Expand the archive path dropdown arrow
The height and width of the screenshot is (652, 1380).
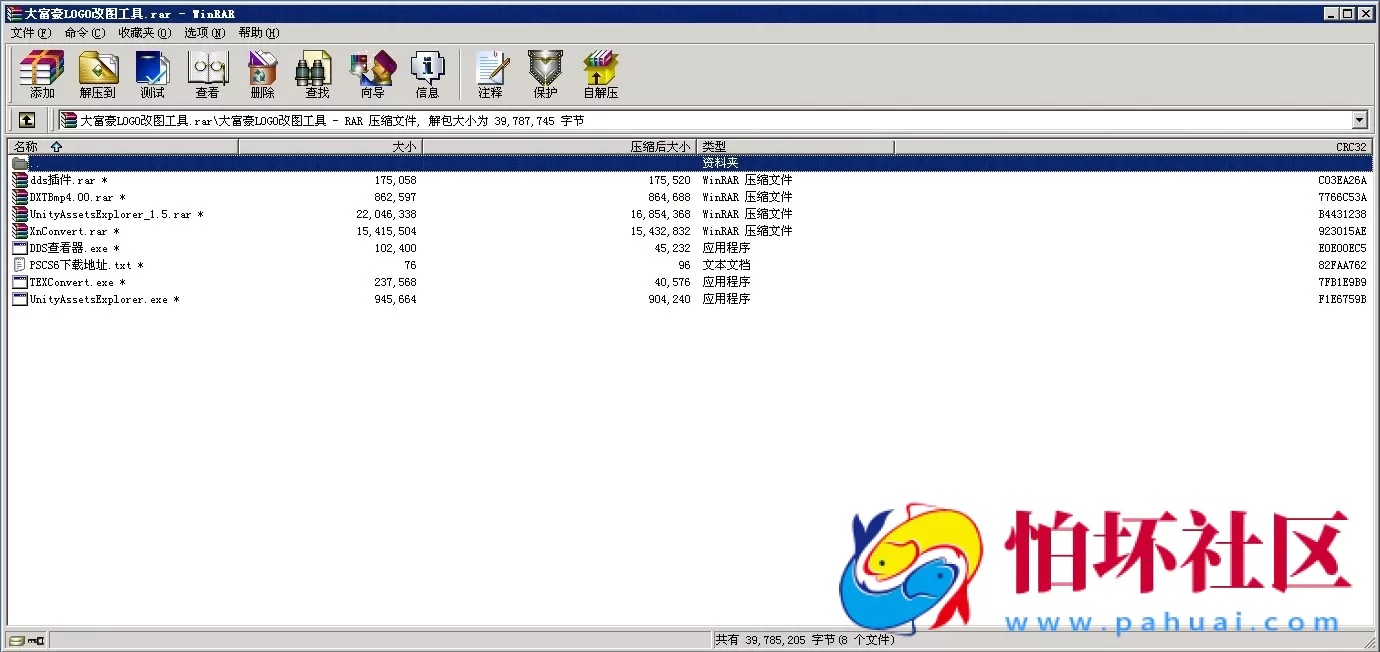(1359, 120)
